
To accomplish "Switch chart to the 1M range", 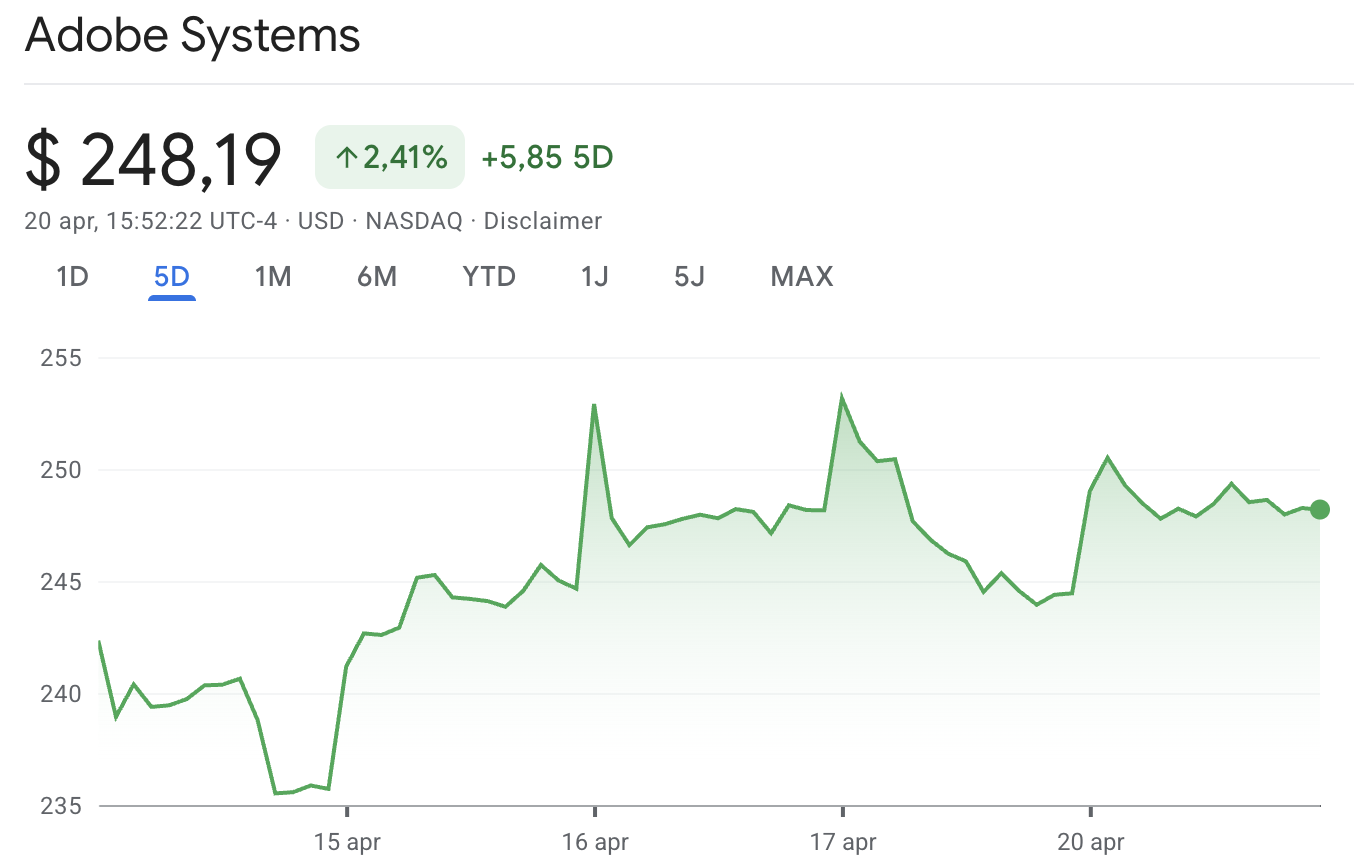I will tap(273, 276).
